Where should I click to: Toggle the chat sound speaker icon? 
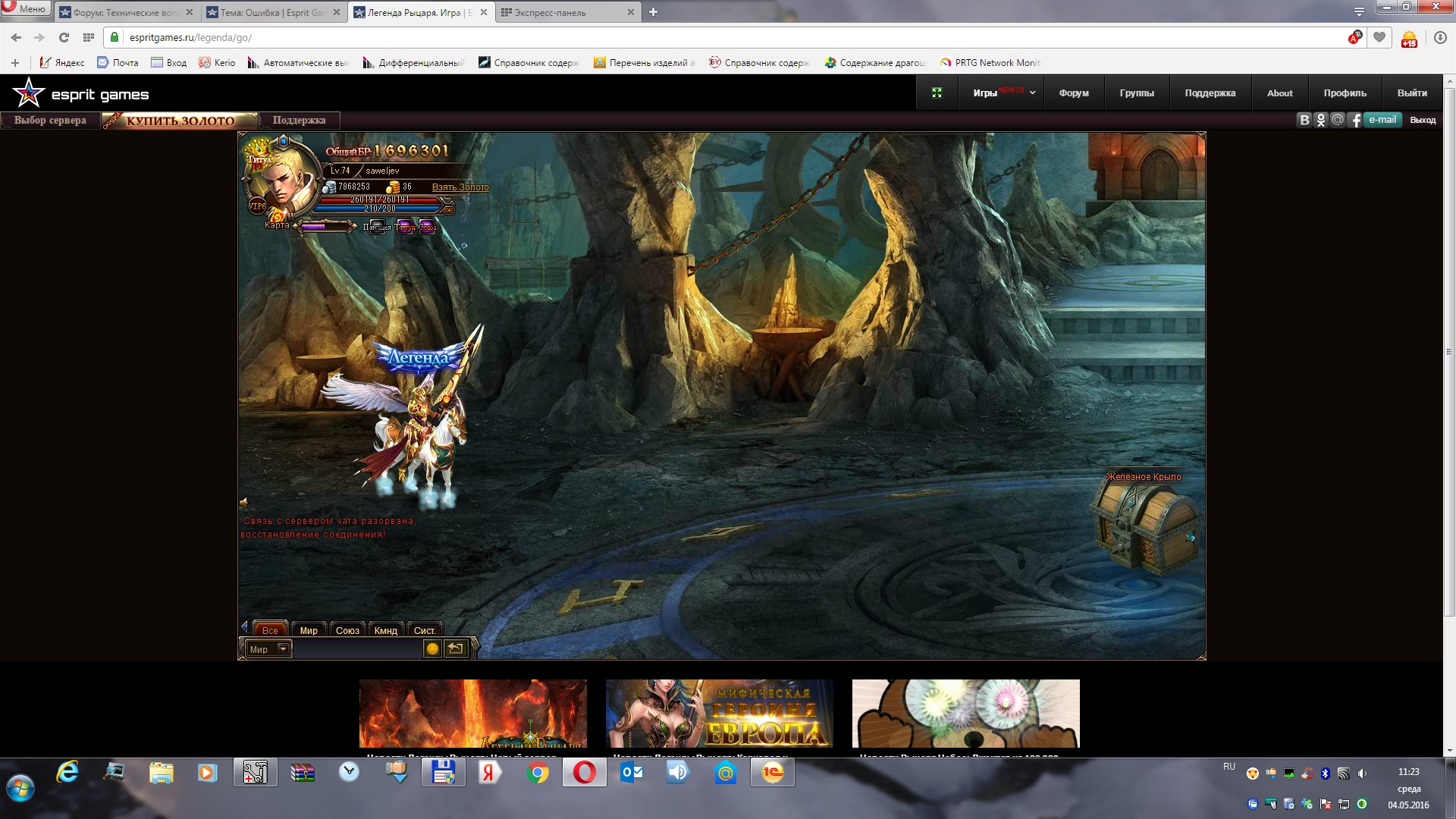coord(244,503)
